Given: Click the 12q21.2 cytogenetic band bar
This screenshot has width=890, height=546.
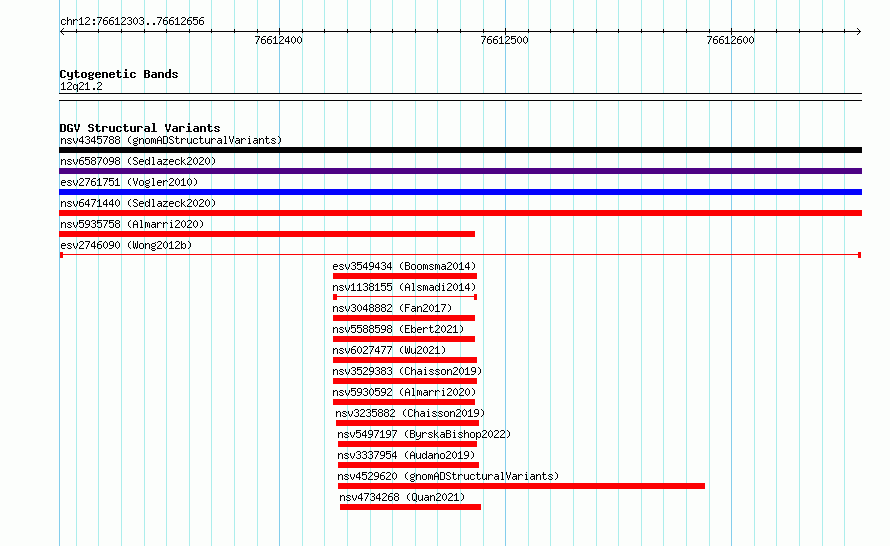Looking at the screenshot, I should click(460, 97).
